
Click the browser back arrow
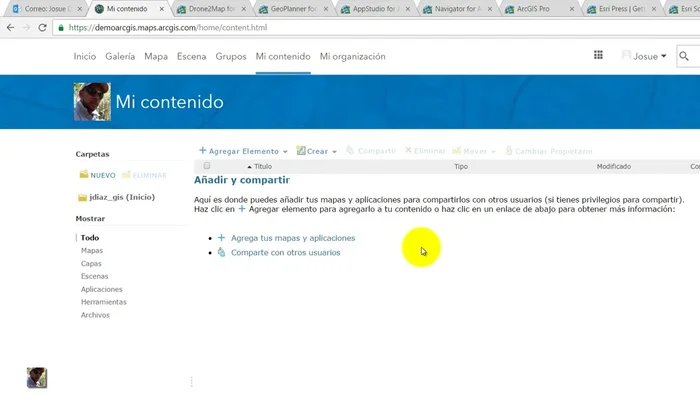tap(10, 28)
